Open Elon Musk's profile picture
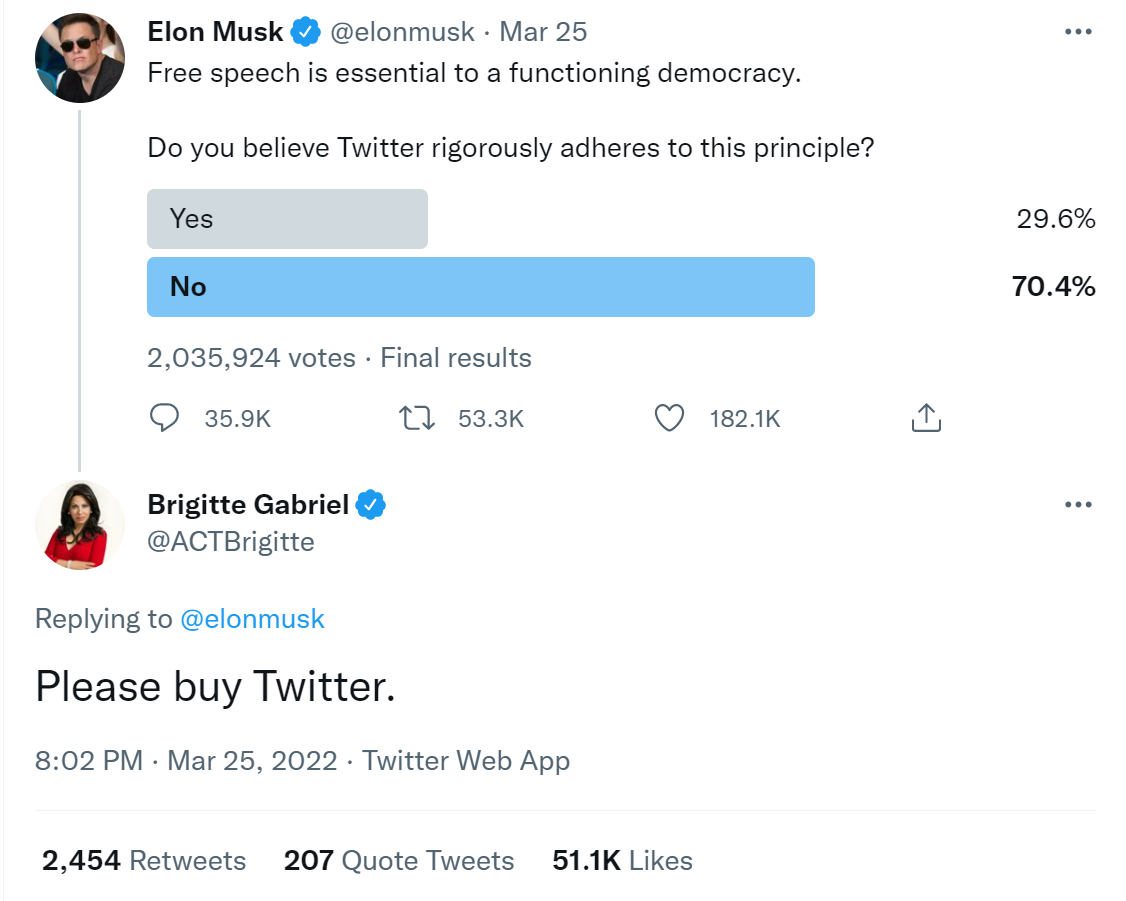The width and height of the screenshot is (1126, 901). pyautogui.click(x=80, y=58)
